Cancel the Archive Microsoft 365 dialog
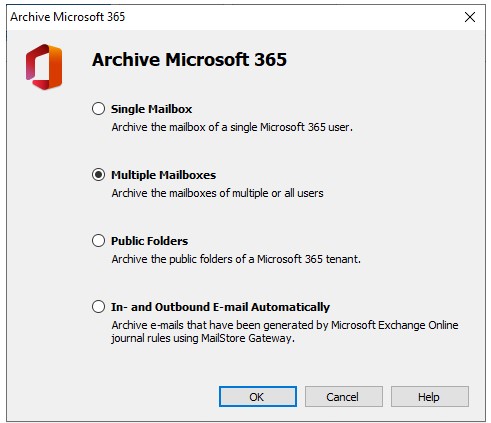 (344, 397)
